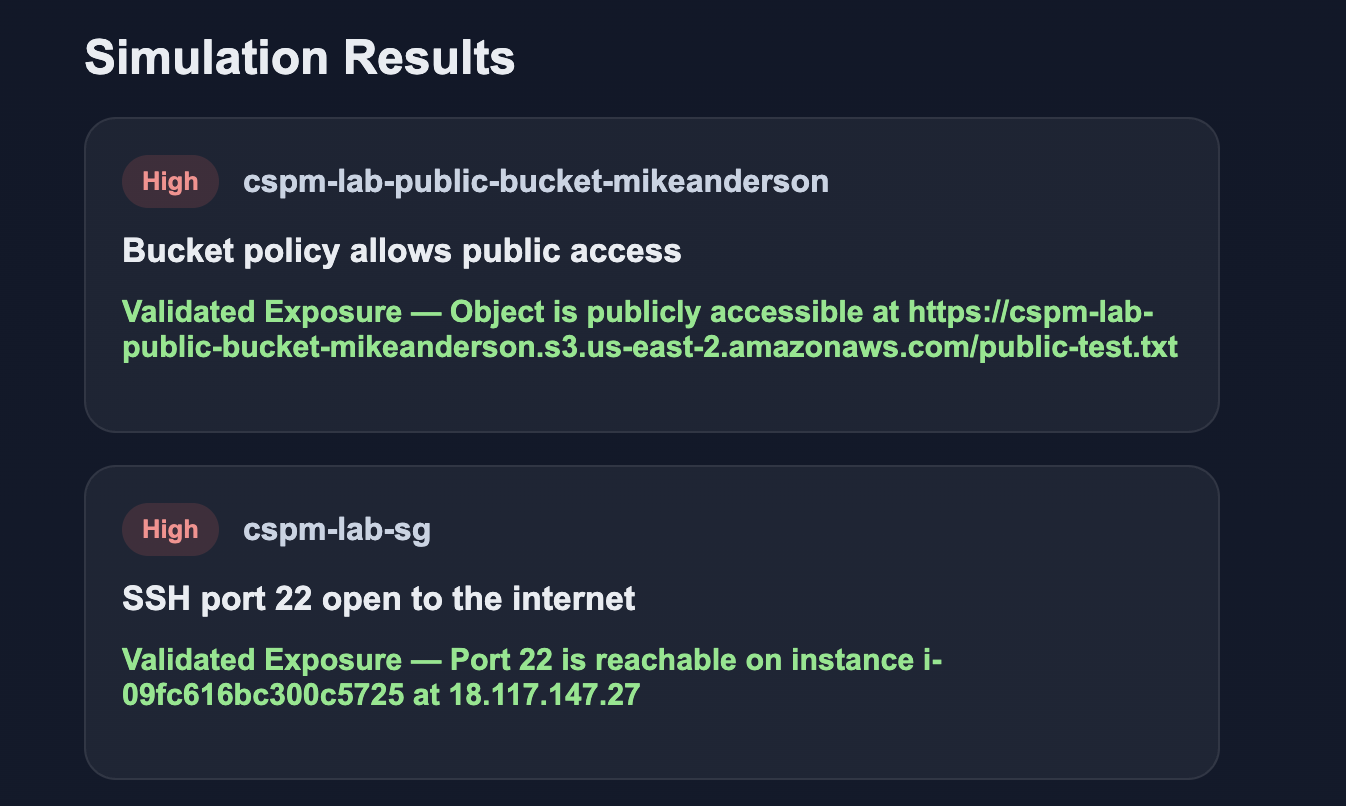
Task: Select the cspm-lab-sg resource name
Action: 337,530
